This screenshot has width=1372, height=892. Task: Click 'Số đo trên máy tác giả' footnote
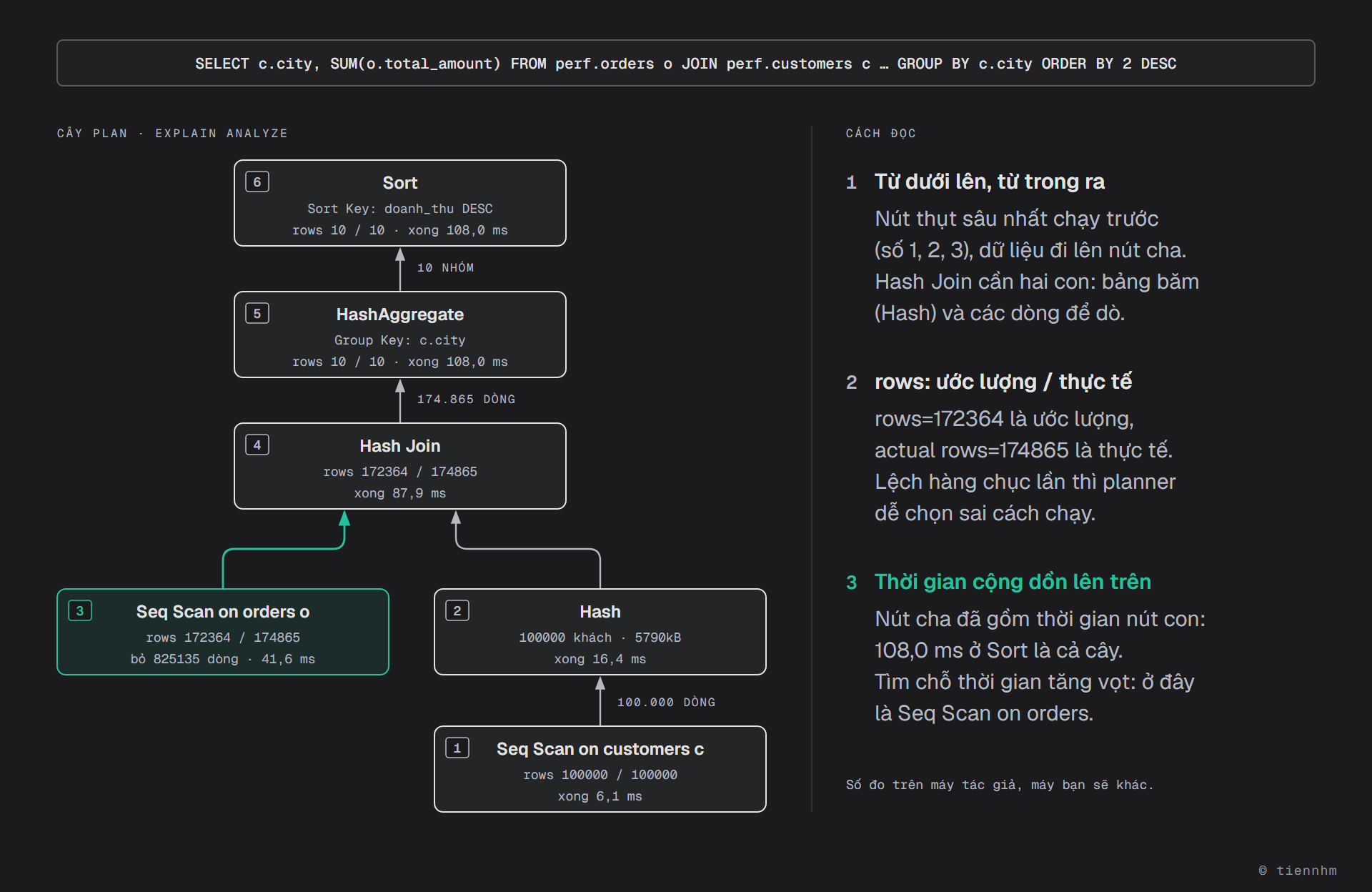[999, 785]
